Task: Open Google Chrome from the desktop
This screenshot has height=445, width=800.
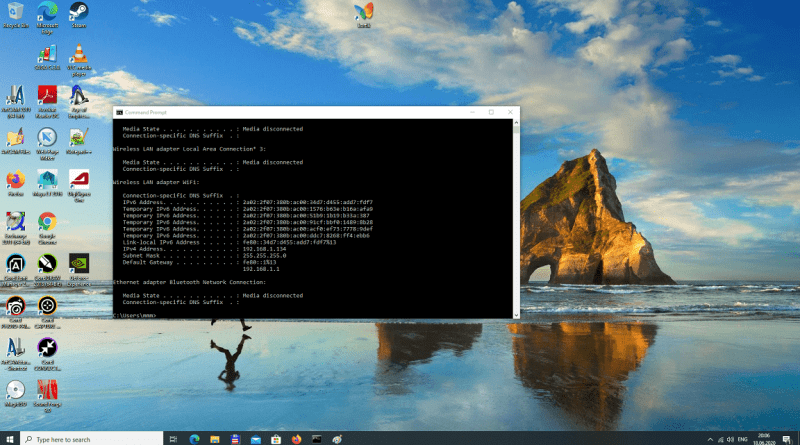Action: click(x=46, y=222)
